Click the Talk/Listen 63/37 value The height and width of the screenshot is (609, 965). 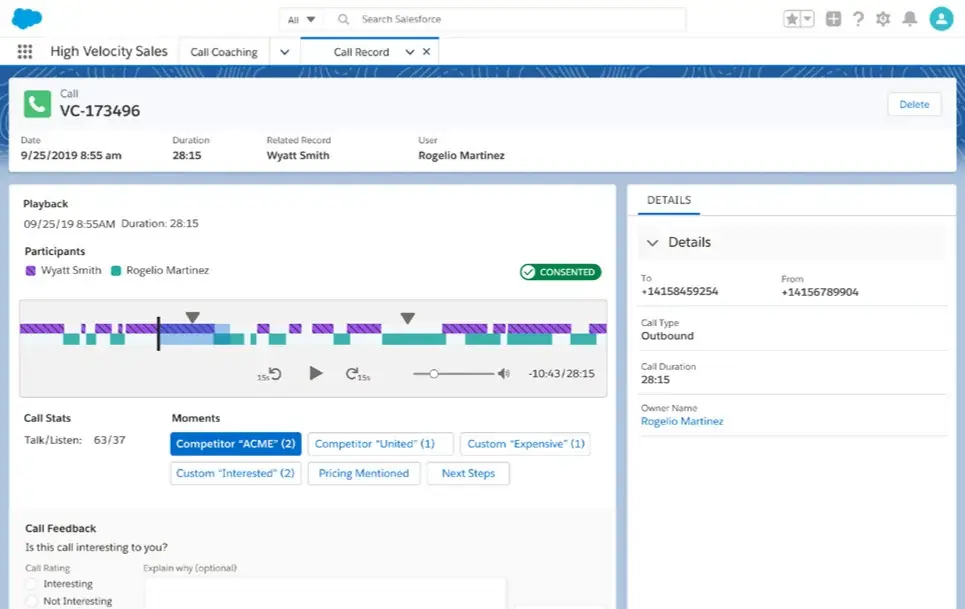pyautogui.click(x=110, y=440)
